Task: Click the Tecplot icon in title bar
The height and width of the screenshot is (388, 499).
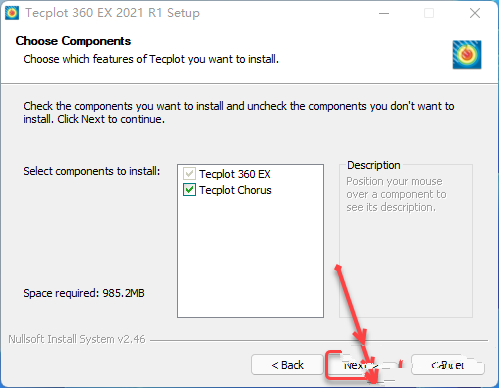Action: click(12, 13)
